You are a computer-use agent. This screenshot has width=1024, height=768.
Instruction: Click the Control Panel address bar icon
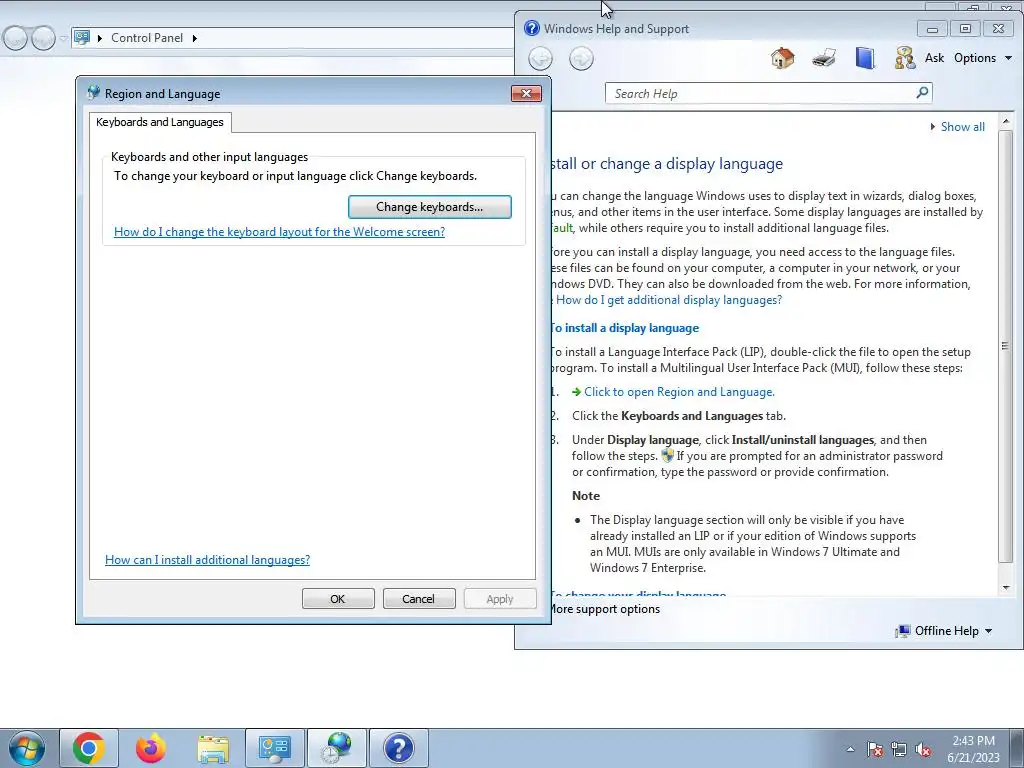click(x=82, y=38)
